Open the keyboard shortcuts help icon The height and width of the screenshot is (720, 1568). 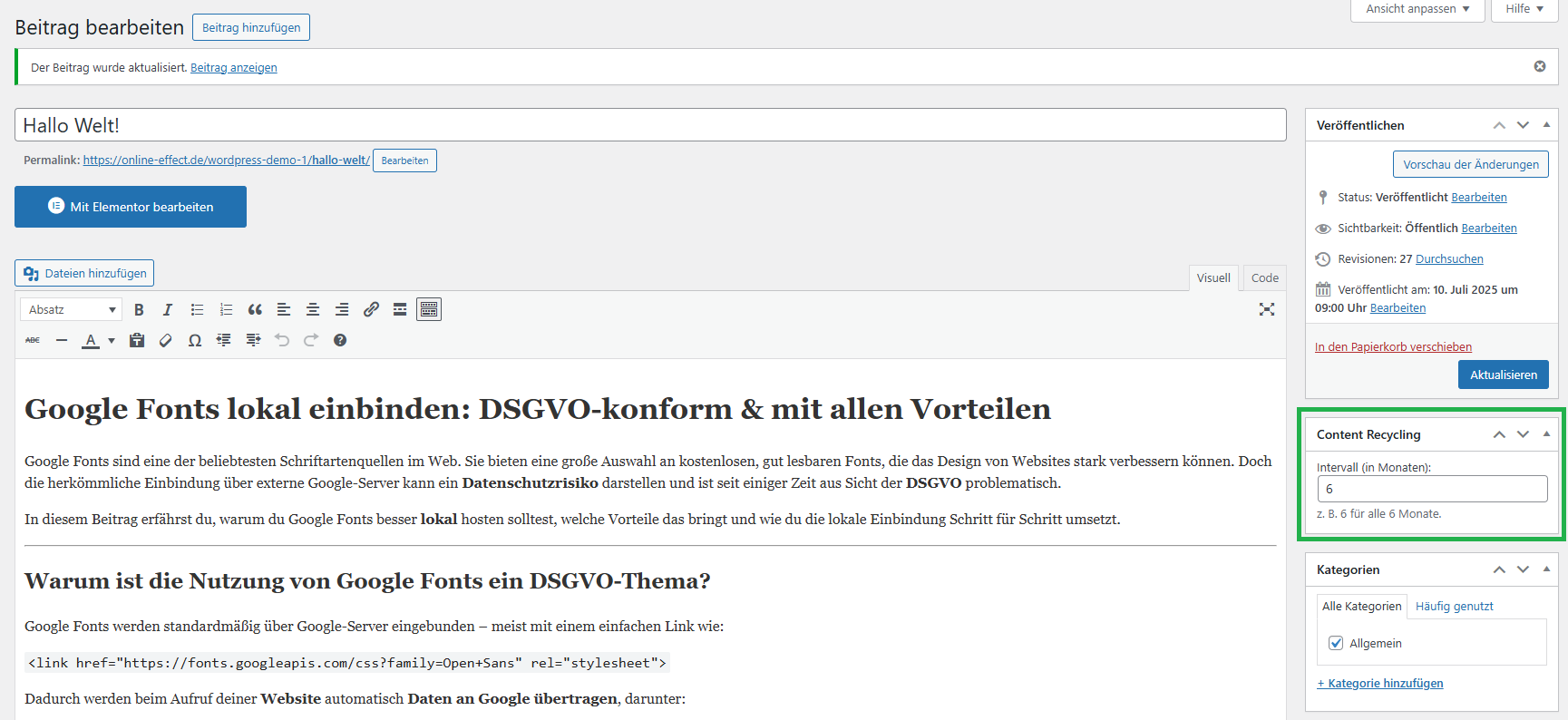click(340, 340)
